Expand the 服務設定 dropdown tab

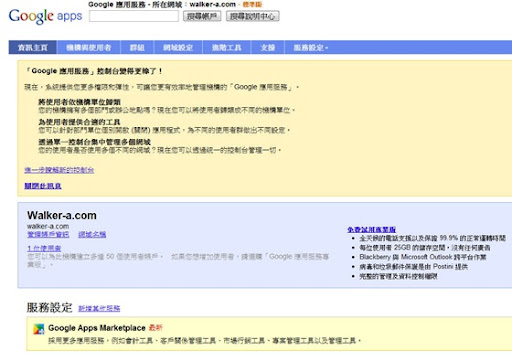pyautogui.click(x=311, y=47)
